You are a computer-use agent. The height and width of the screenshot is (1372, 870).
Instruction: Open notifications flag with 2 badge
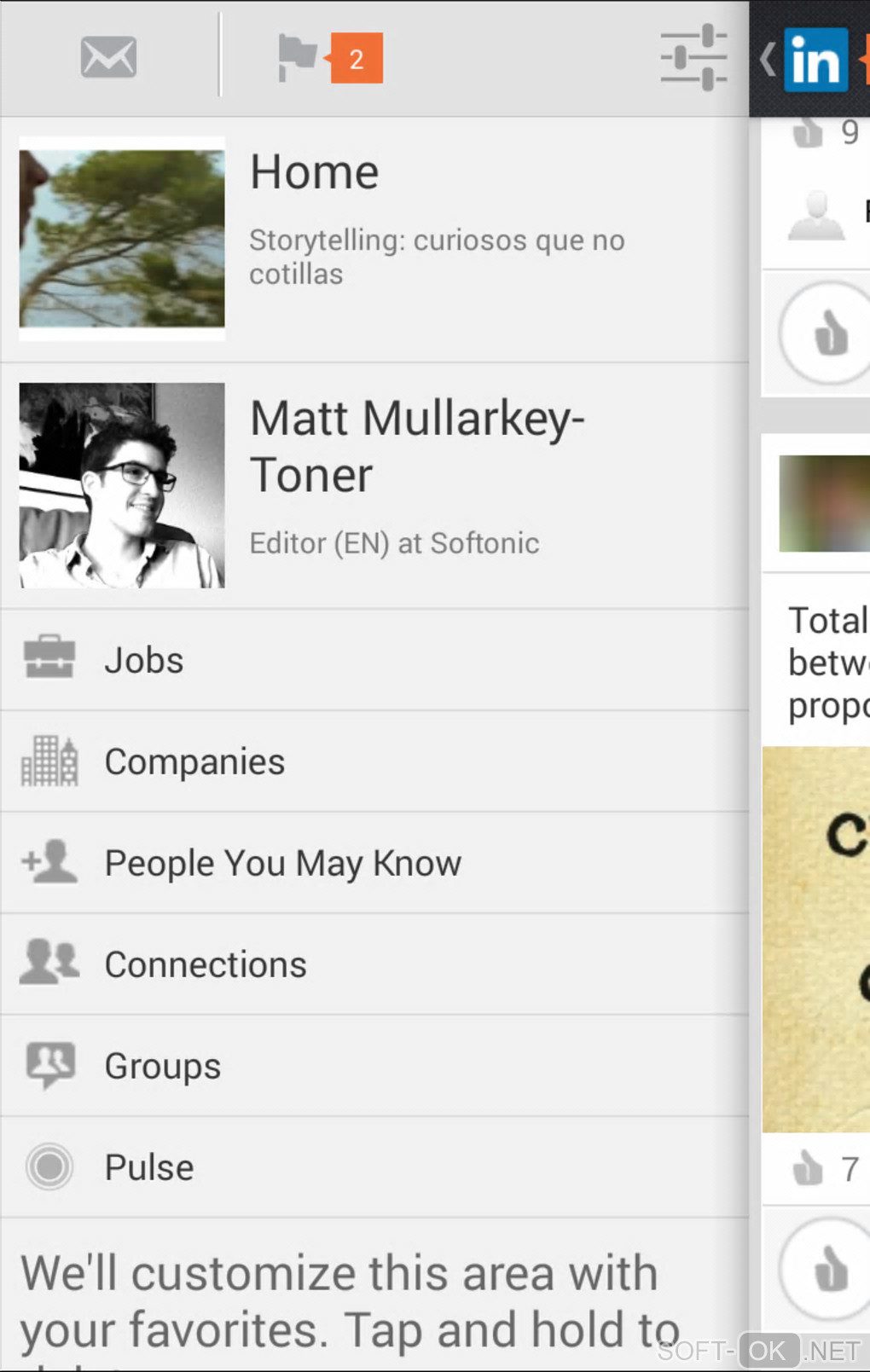pos(330,58)
